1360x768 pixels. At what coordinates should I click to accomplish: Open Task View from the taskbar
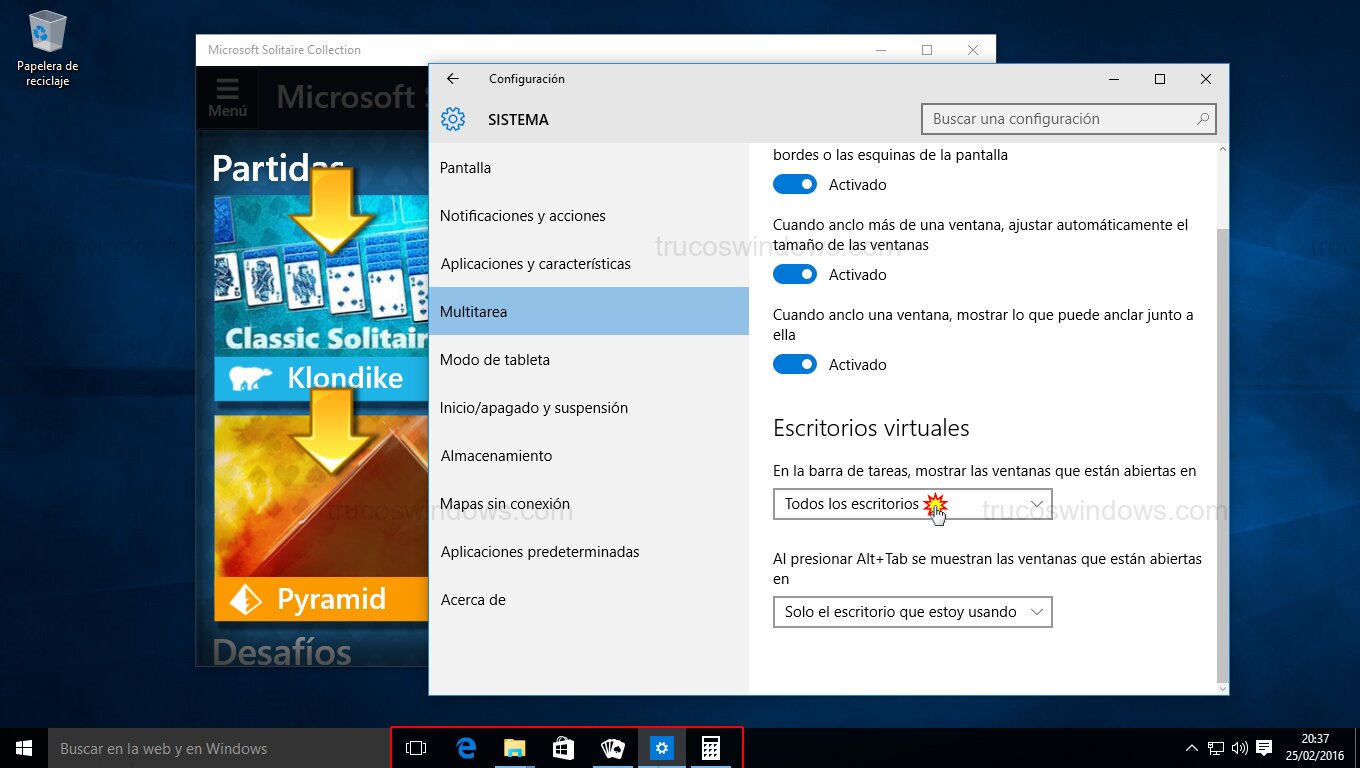click(416, 748)
